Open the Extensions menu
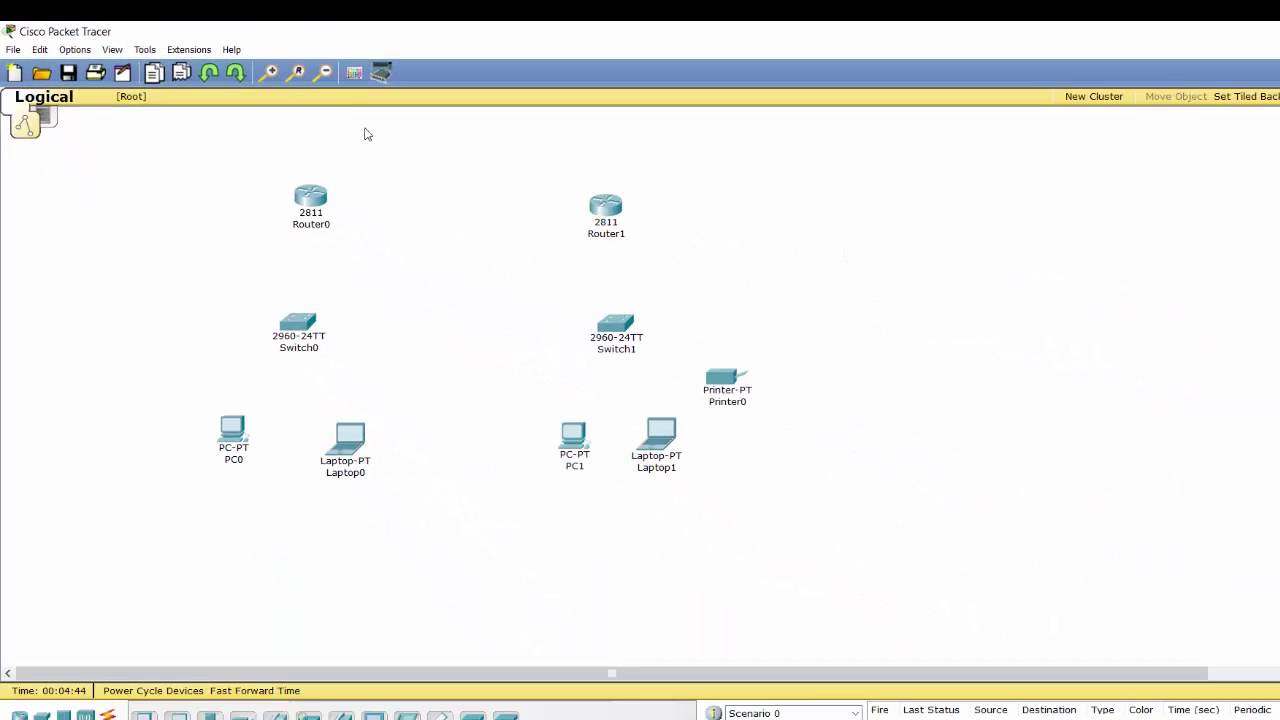The width and height of the screenshot is (1280, 720). coord(189,50)
